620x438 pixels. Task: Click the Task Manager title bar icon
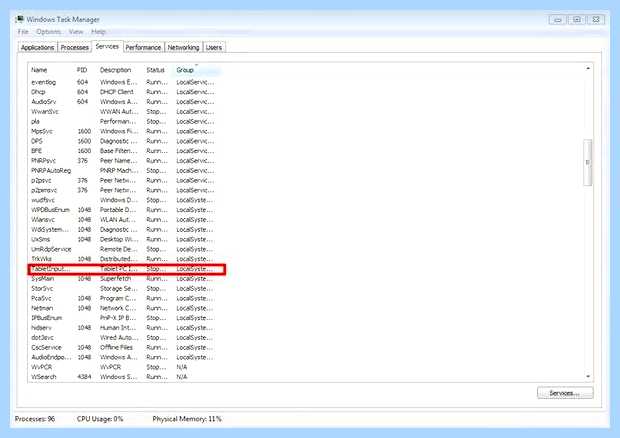[19, 19]
